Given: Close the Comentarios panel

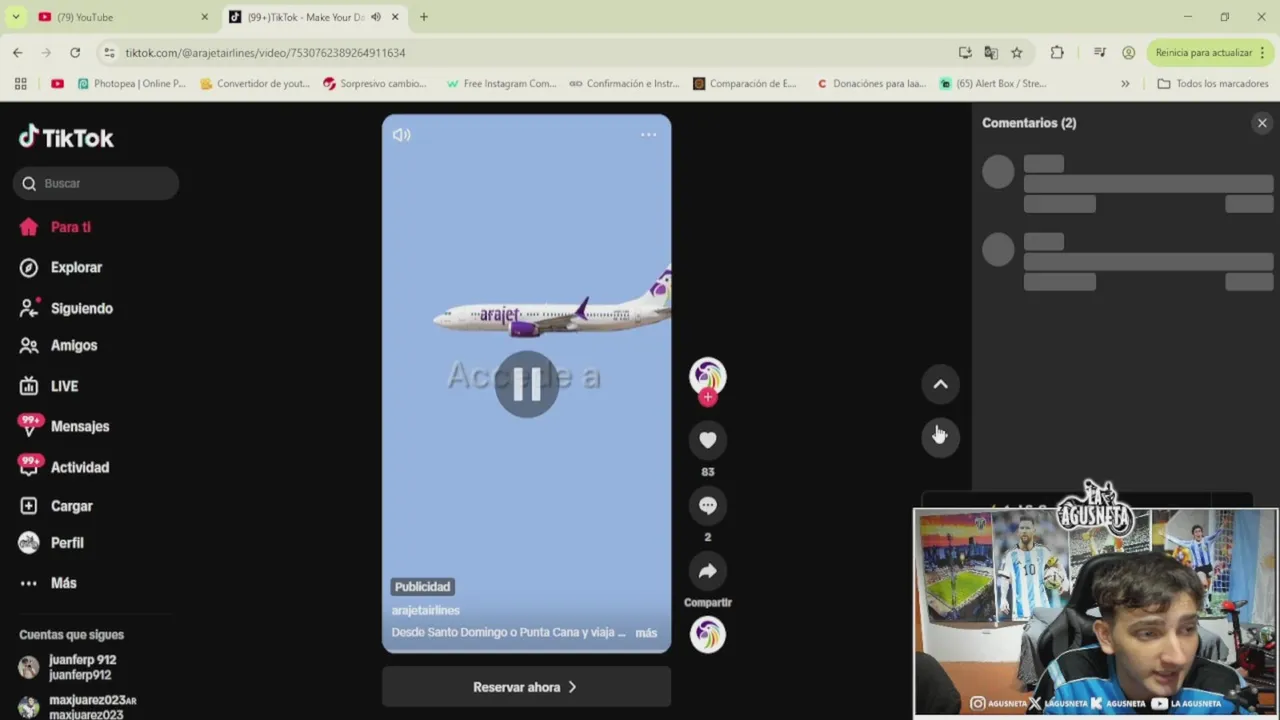Looking at the screenshot, I should pyautogui.click(x=1262, y=123).
